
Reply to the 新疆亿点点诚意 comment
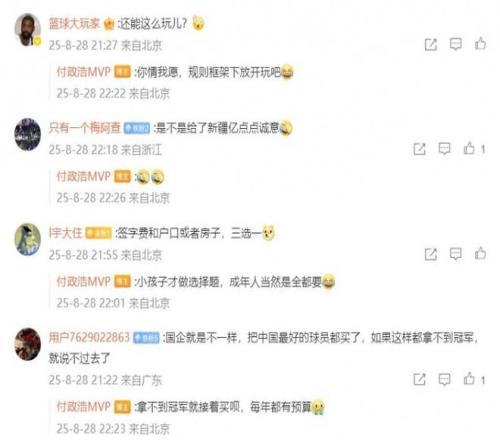click(444, 149)
